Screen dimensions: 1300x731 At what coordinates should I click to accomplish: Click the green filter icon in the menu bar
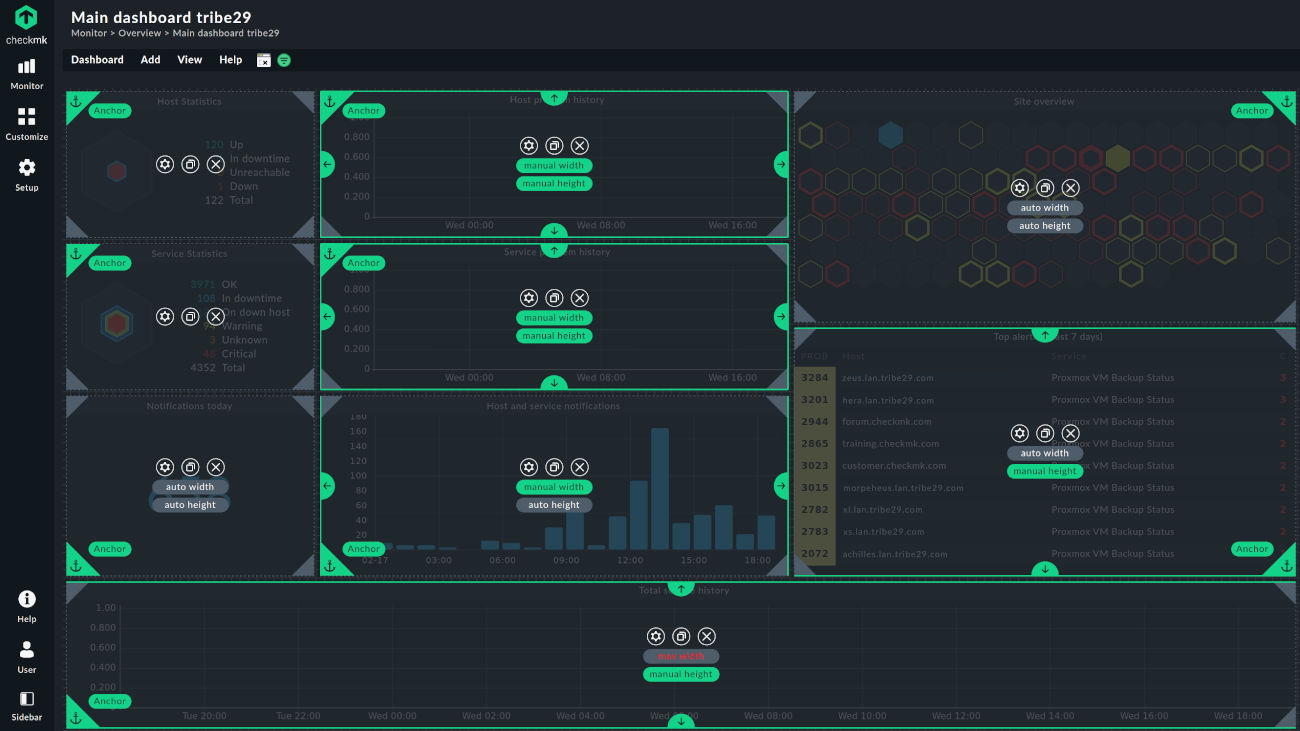coord(284,60)
